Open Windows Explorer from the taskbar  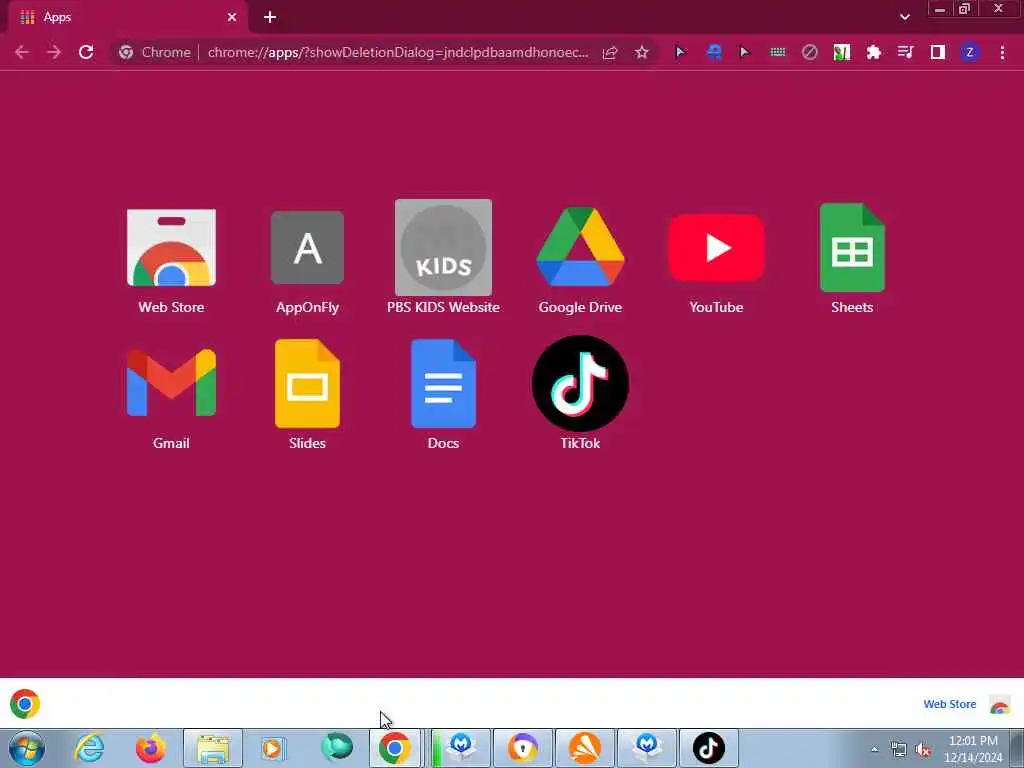[213, 748]
